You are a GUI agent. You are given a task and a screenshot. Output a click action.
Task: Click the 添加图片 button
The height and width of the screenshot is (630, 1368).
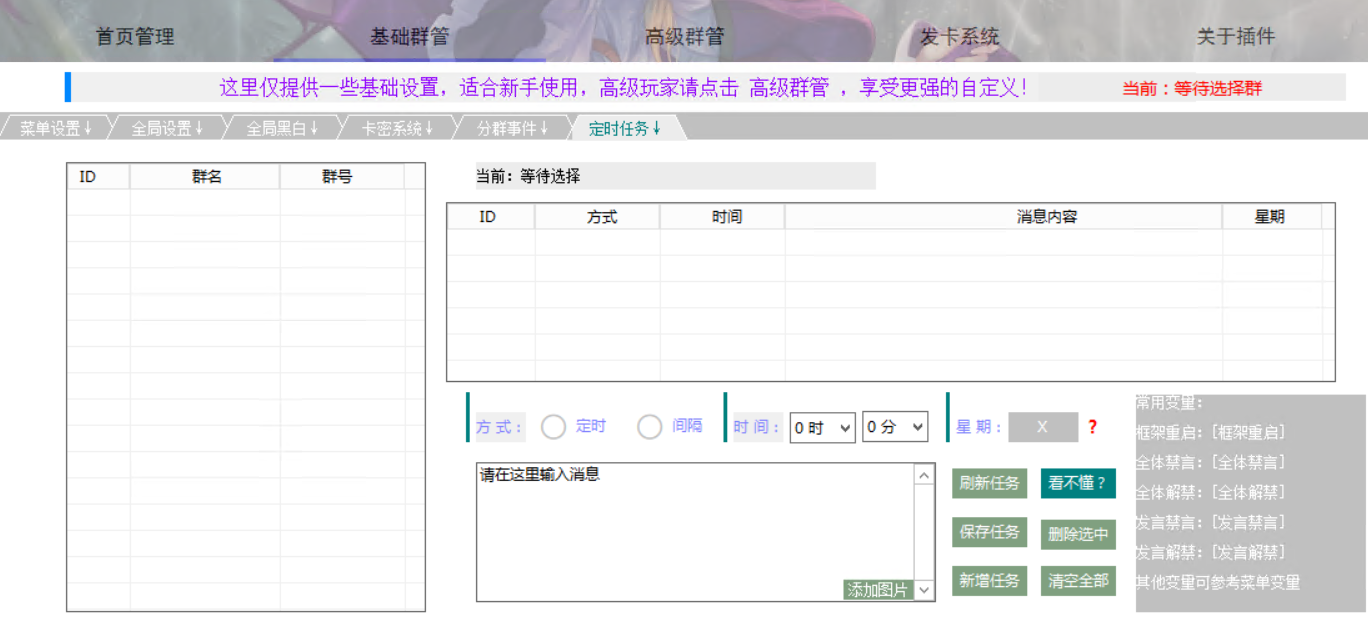pyautogui.click(x=878, y=590)
